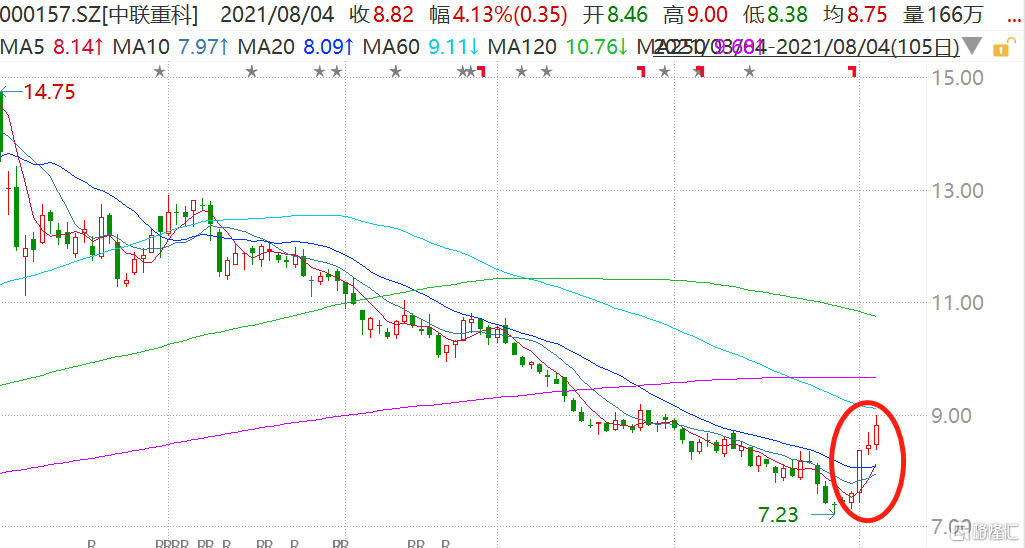Click the change value 幅4.13%(0.35)
The height and width of the screenshot is (548, 1025).
click(499, 14)
